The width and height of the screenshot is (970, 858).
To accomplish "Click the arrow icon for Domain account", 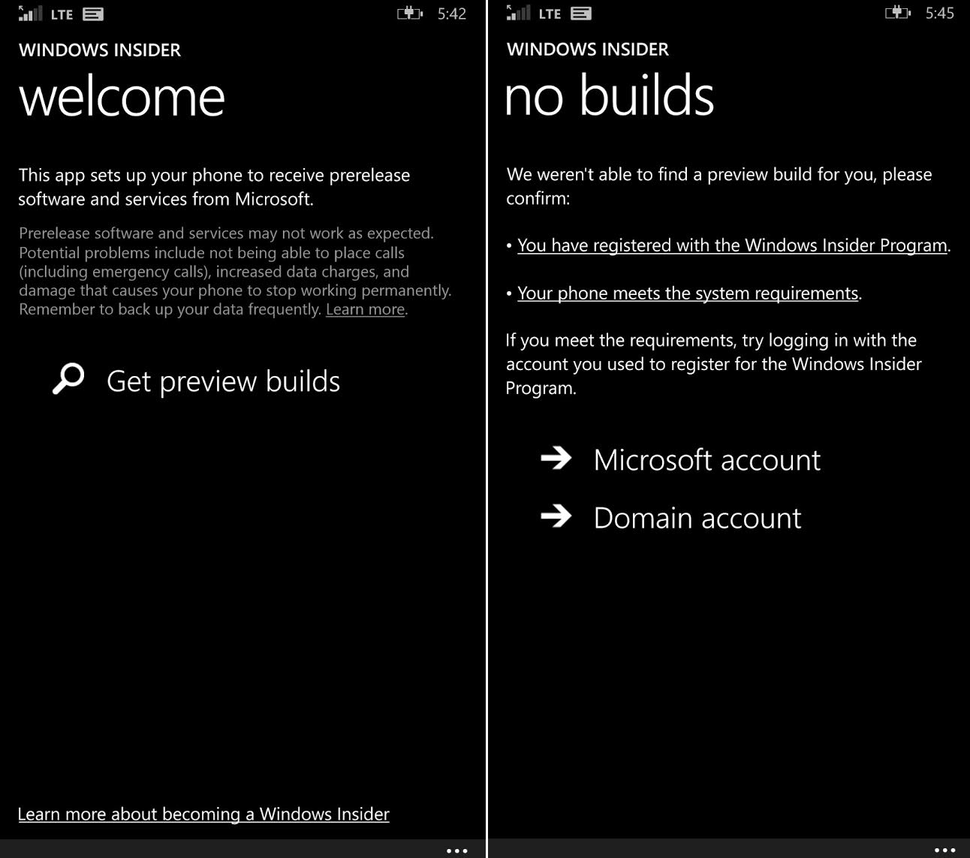I will coord(557,517).
